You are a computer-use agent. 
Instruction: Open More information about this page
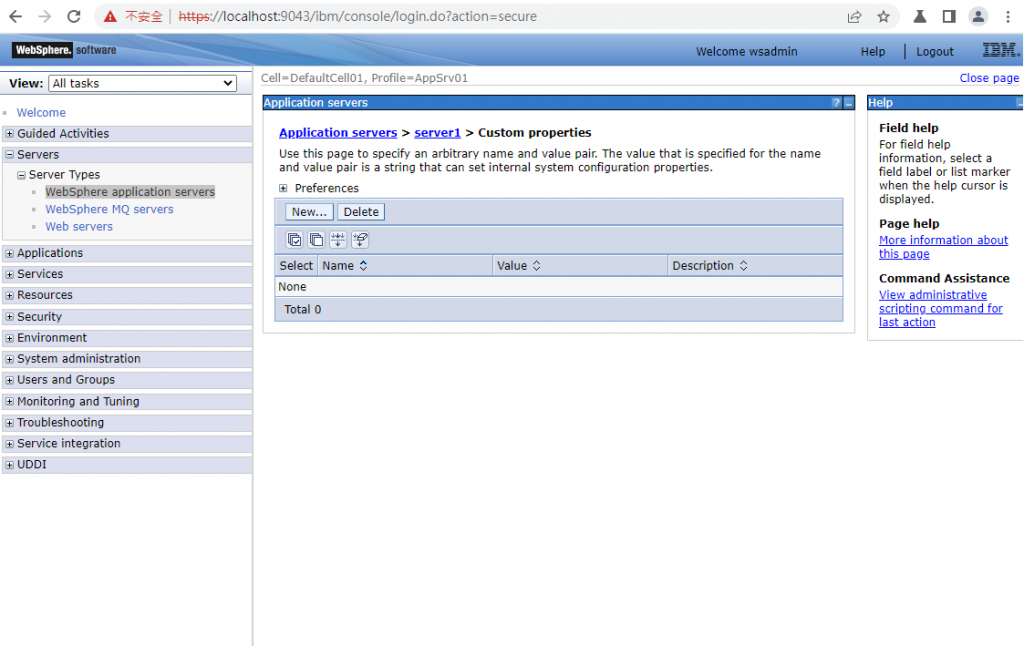[x=943, y=247]
